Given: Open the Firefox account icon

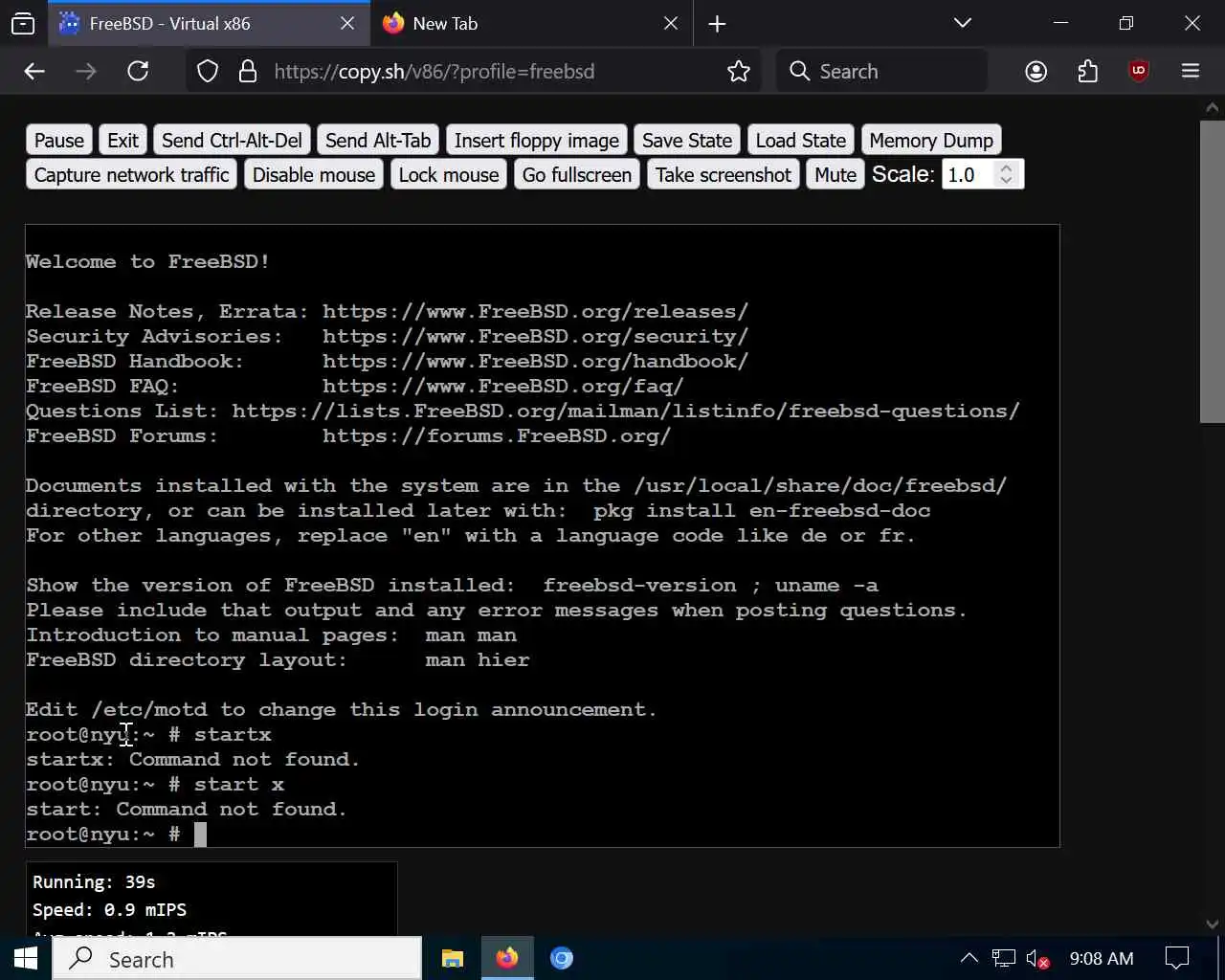Looking at the screenshot, I should [x=1036, y=72].
